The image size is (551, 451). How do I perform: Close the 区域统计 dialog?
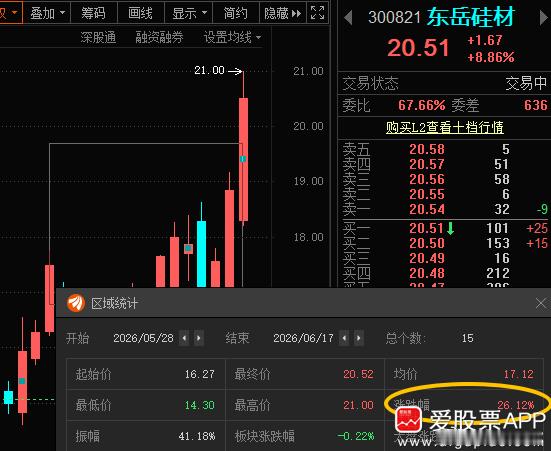coord(542,303)
